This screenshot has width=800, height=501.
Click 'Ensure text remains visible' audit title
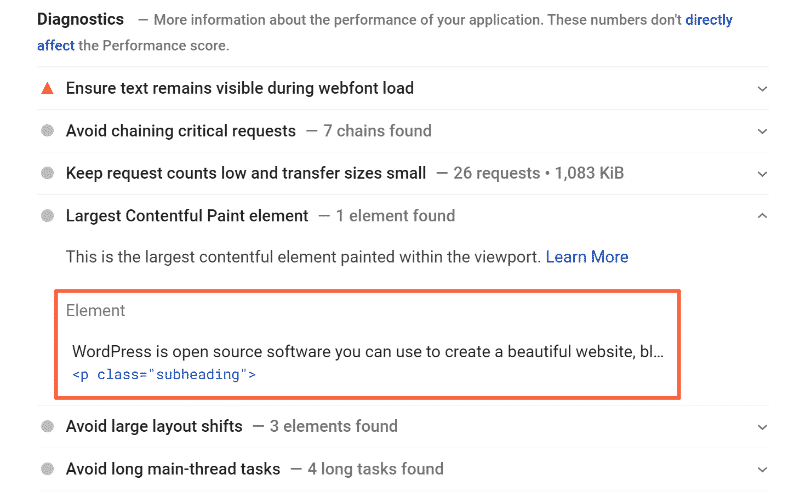[x=239, y=88]
